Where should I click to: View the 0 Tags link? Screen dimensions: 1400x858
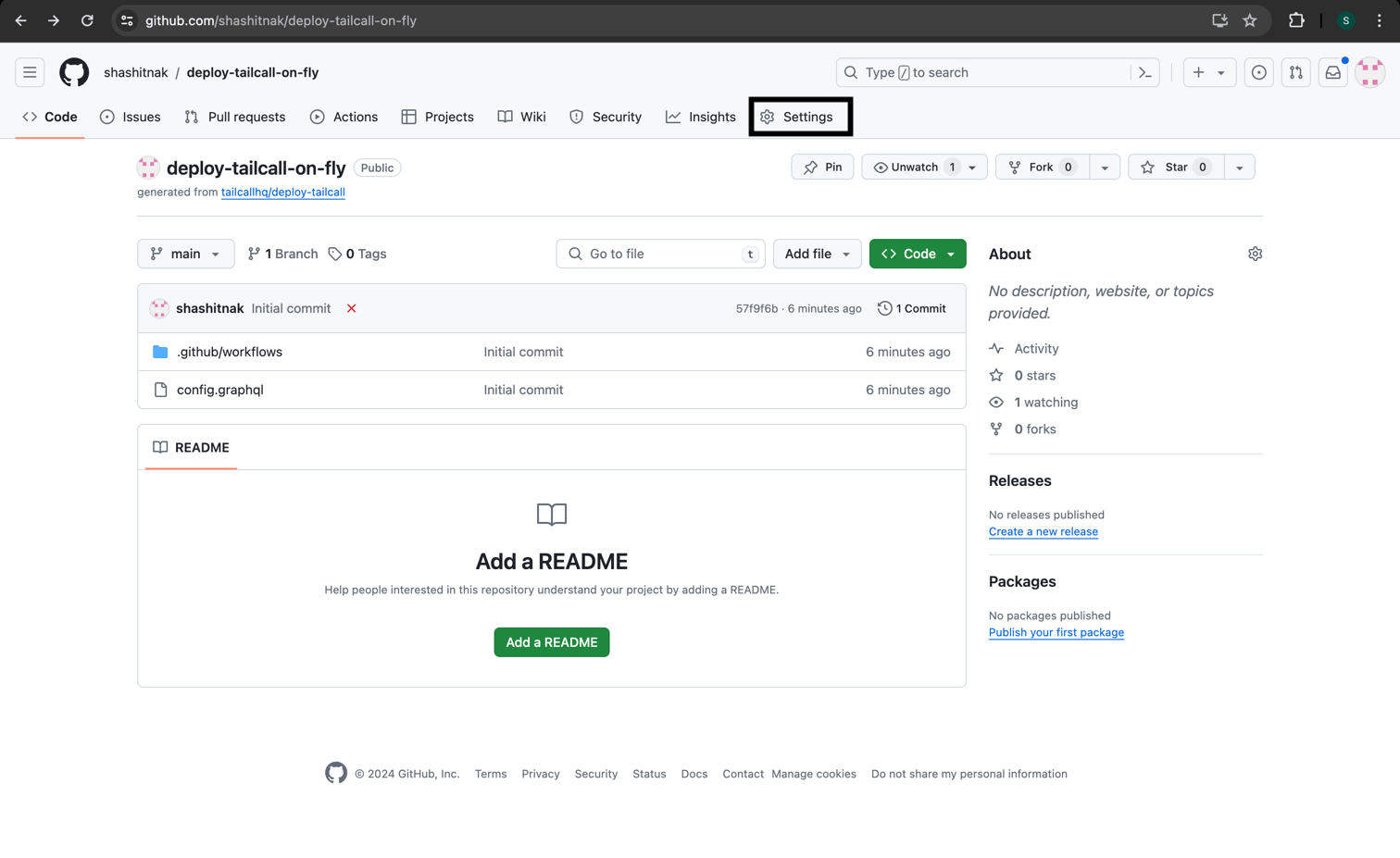[357, 254]
